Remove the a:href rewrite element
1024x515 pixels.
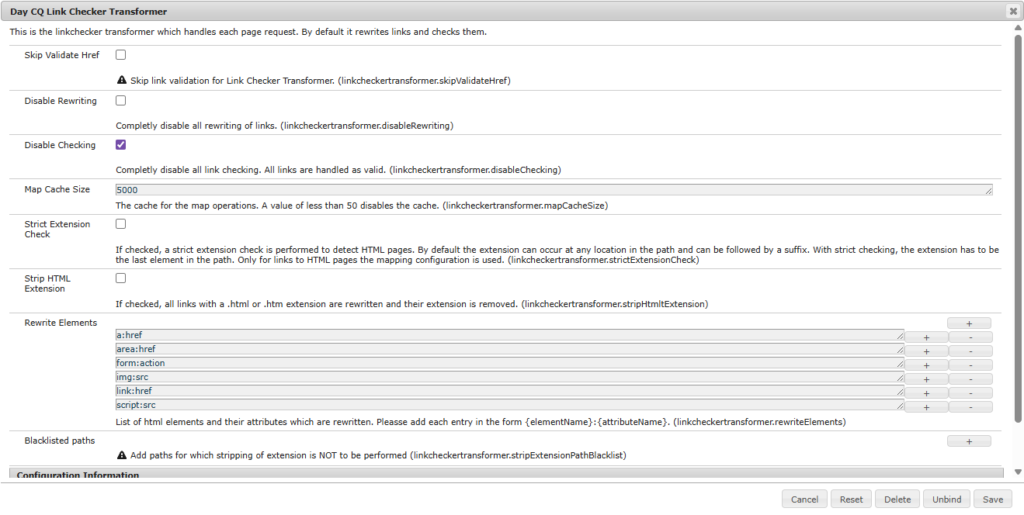click(x=970, y=337)
